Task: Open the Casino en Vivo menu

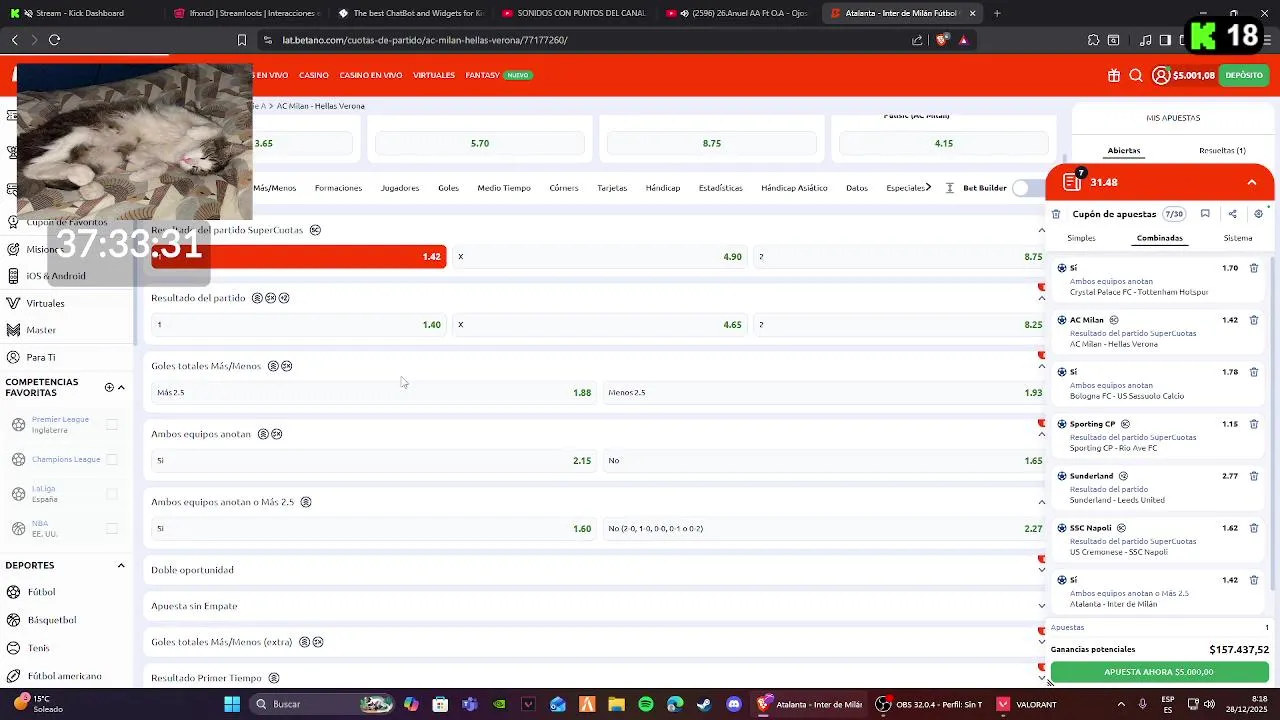Action: point(370,75)
